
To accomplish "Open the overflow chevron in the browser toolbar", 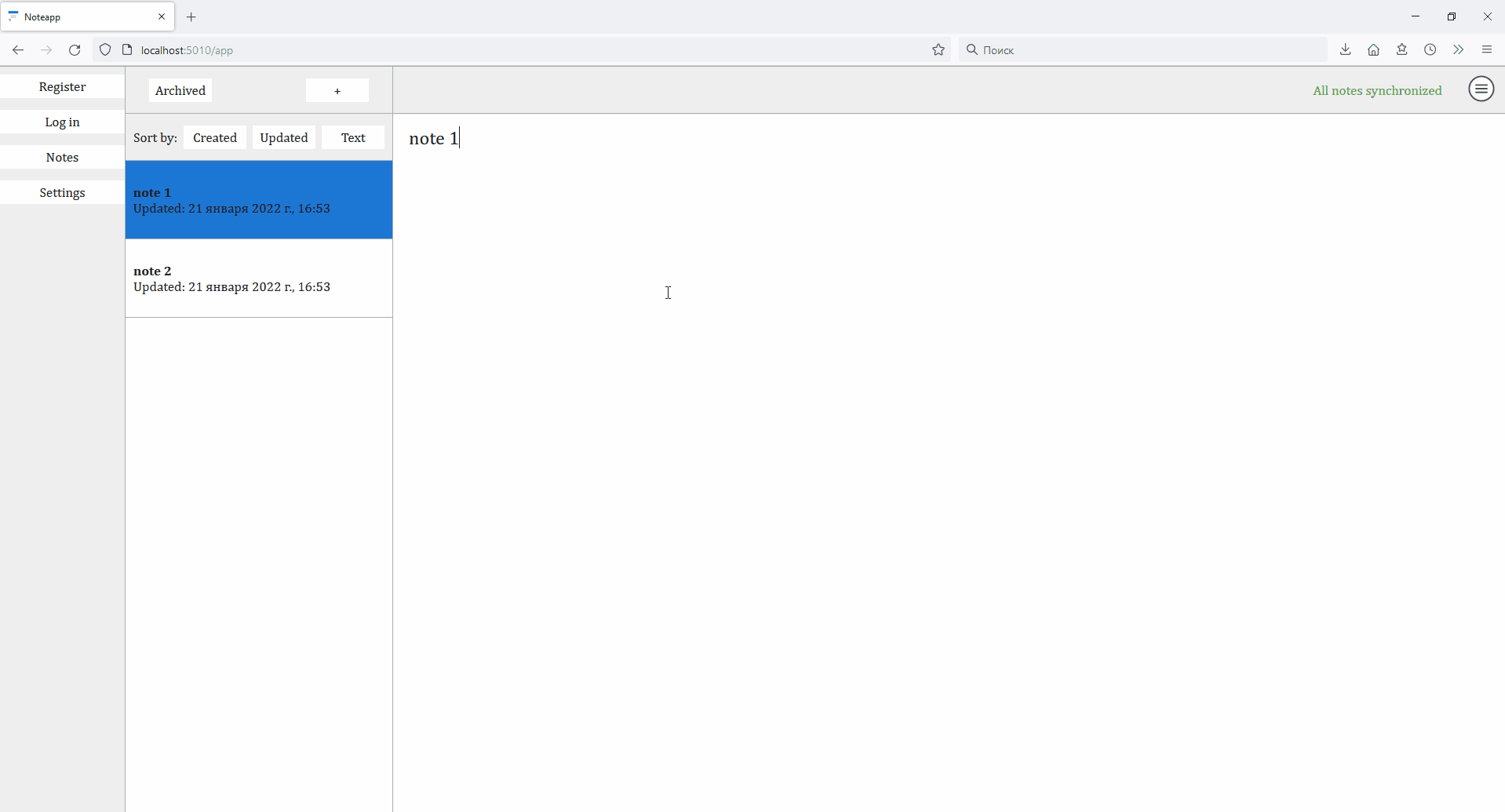I will [1458, 49].
